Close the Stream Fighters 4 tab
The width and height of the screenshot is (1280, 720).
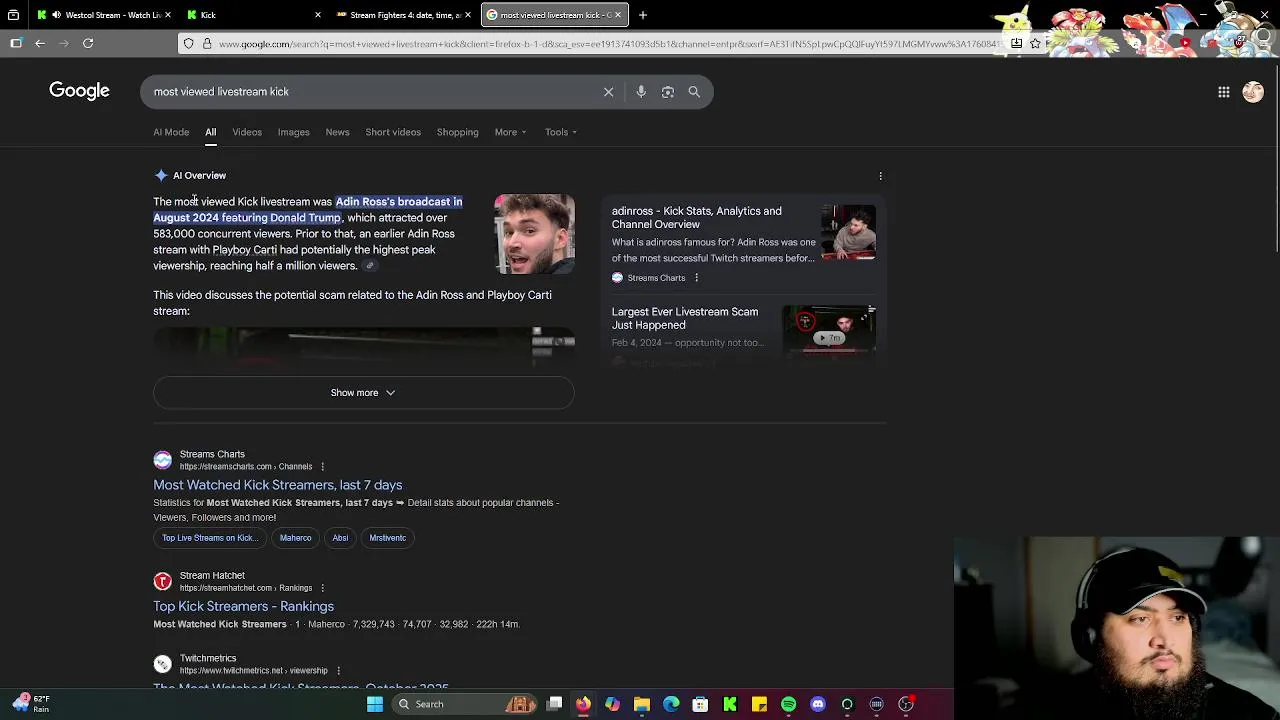(468, 15)
